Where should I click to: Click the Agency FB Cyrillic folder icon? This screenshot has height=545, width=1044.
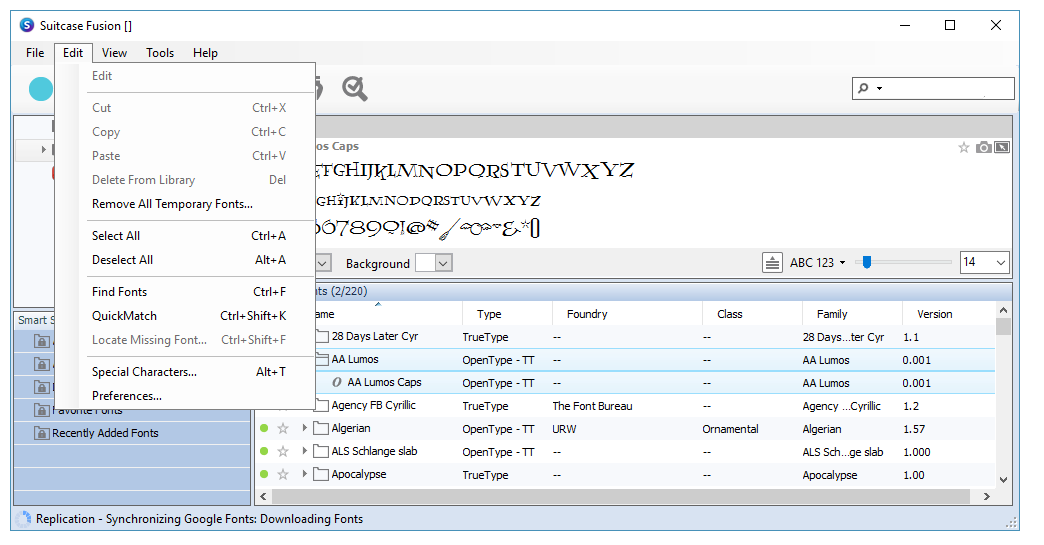coord(322,405)
